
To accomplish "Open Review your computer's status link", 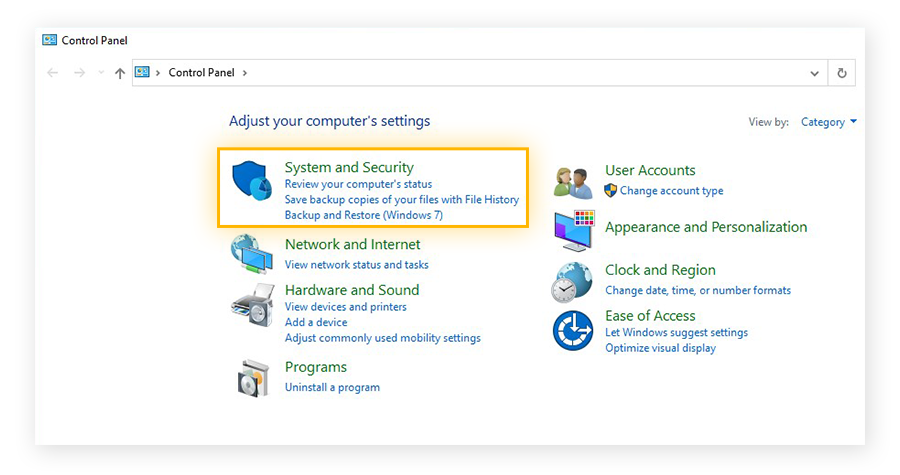I will (x=358, y=184).
